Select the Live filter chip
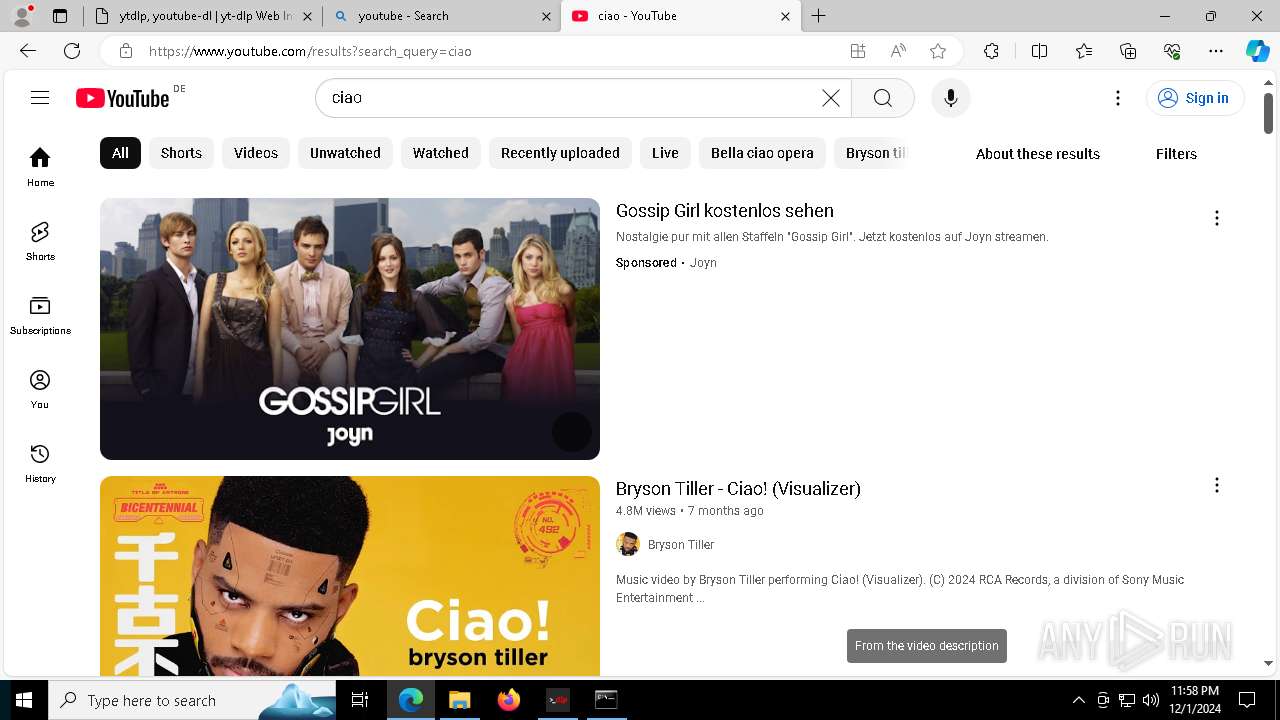The image size is (1280, 720). (x=665, y=153)
